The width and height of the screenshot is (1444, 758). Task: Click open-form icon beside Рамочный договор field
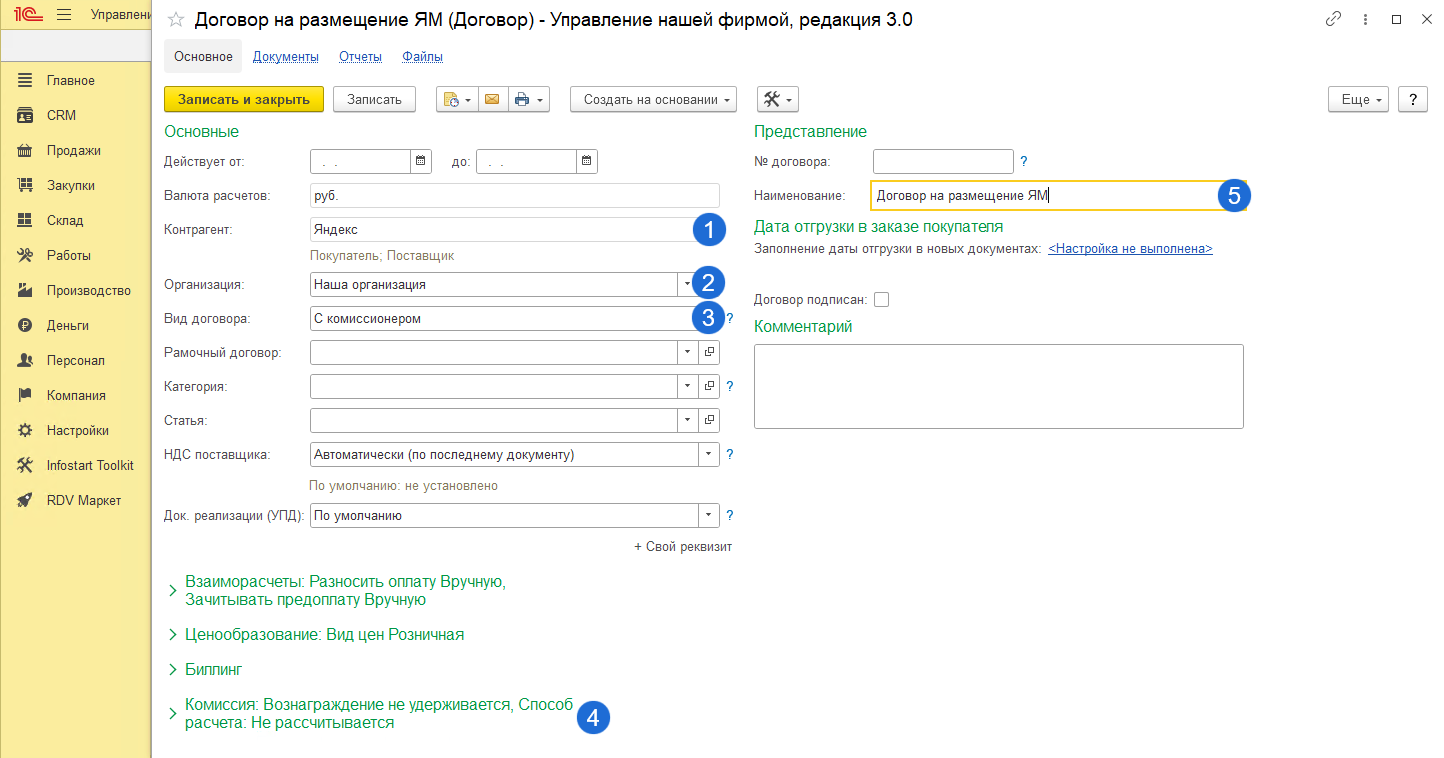709,353
